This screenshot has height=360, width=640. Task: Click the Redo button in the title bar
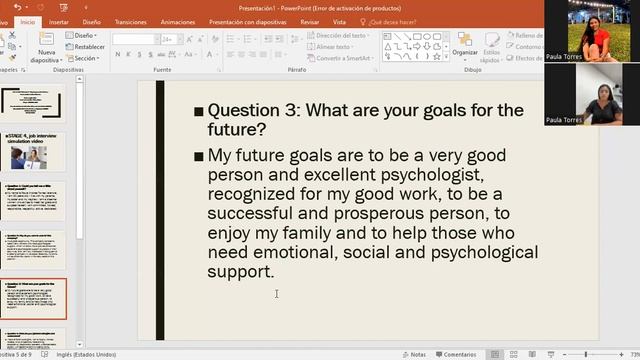point(40,7)
